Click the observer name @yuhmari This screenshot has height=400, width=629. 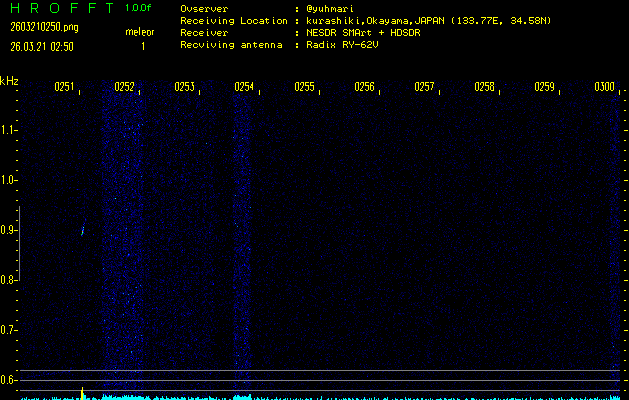pyautogui.click(x=330, y=9)
